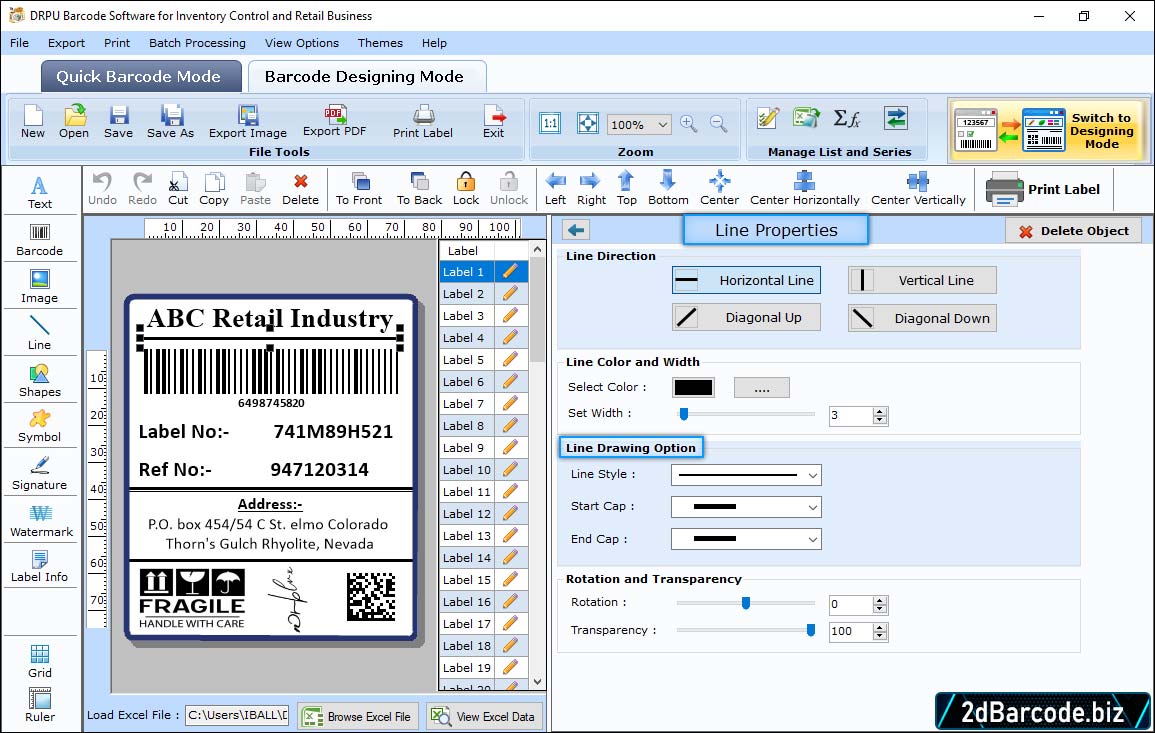The width and height of the screenshot is (1155, 733).
Task: Toggle the Ruler display
Action: pos(40,705)
